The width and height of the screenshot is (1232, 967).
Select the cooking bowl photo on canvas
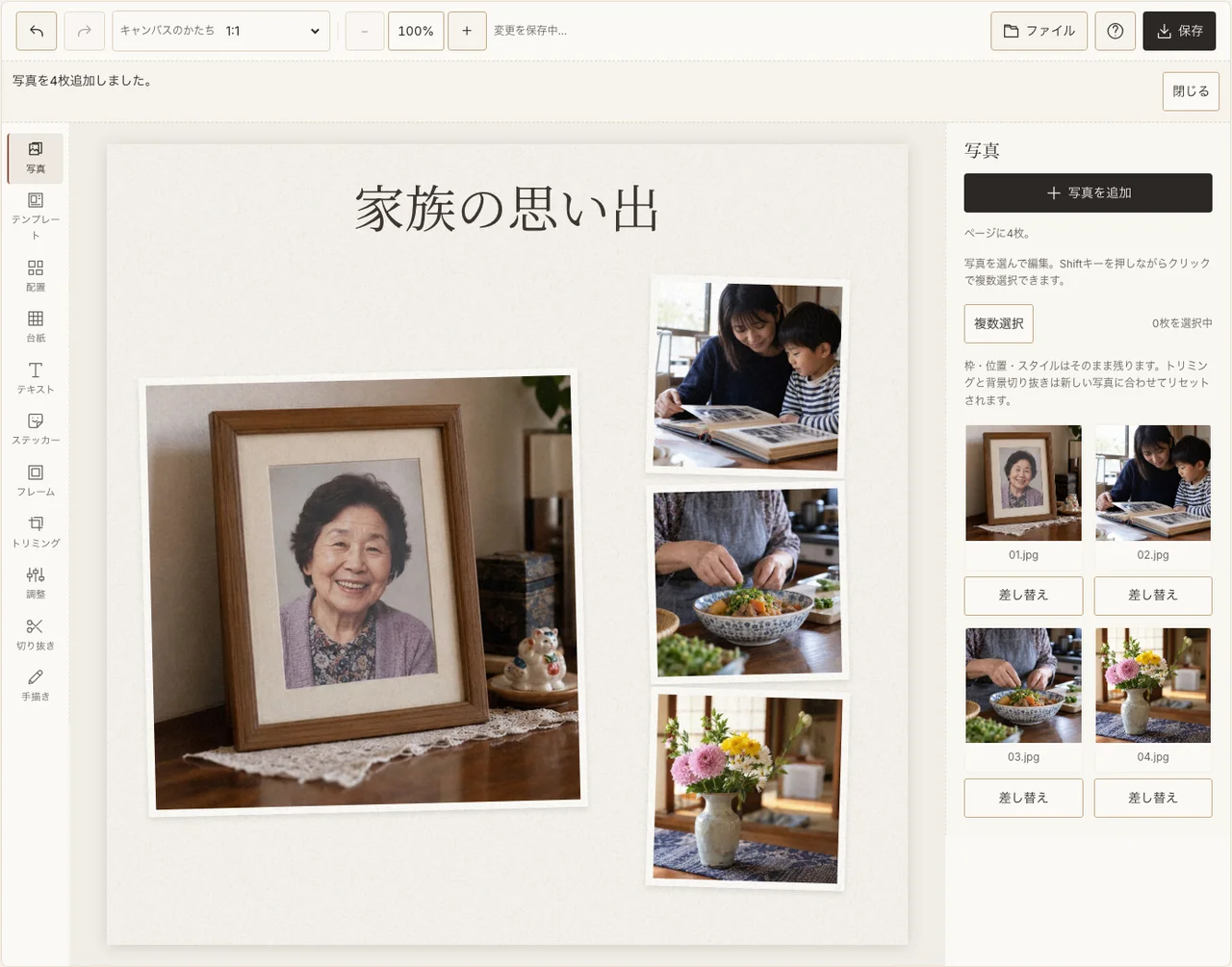pyautogui.click(x=749, y=582)
